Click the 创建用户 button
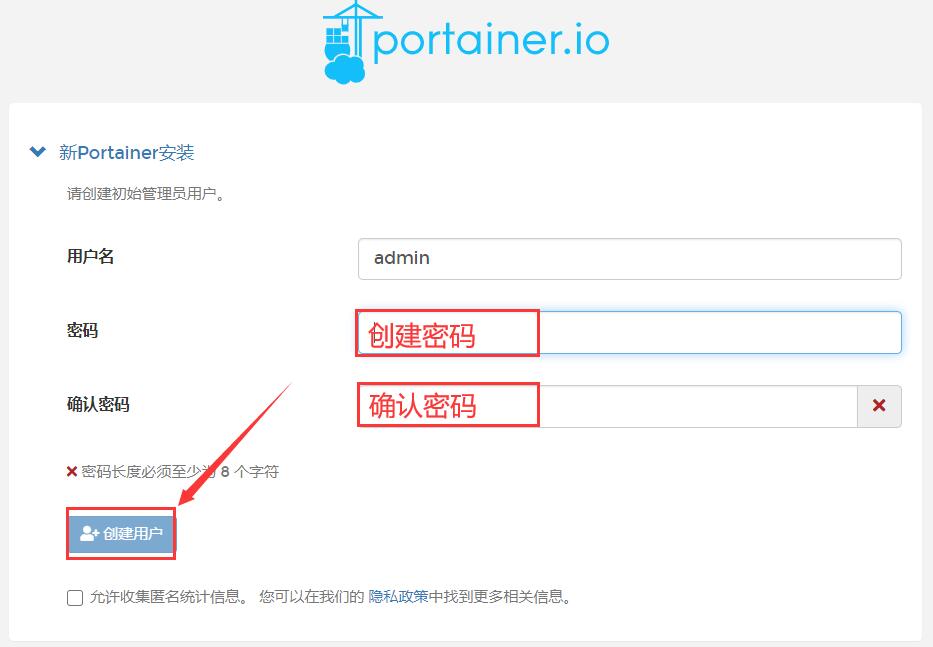 [121, 533]
